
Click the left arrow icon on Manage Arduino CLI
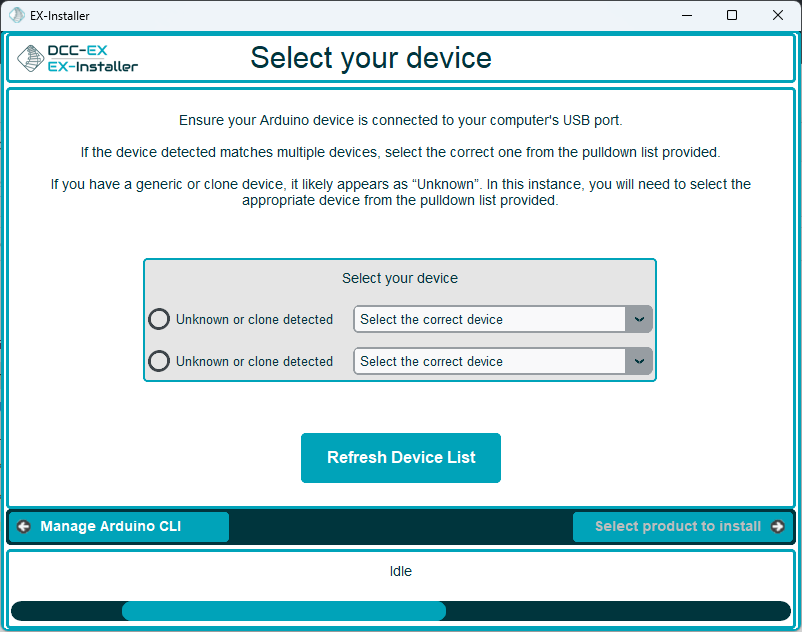(22, 526)
